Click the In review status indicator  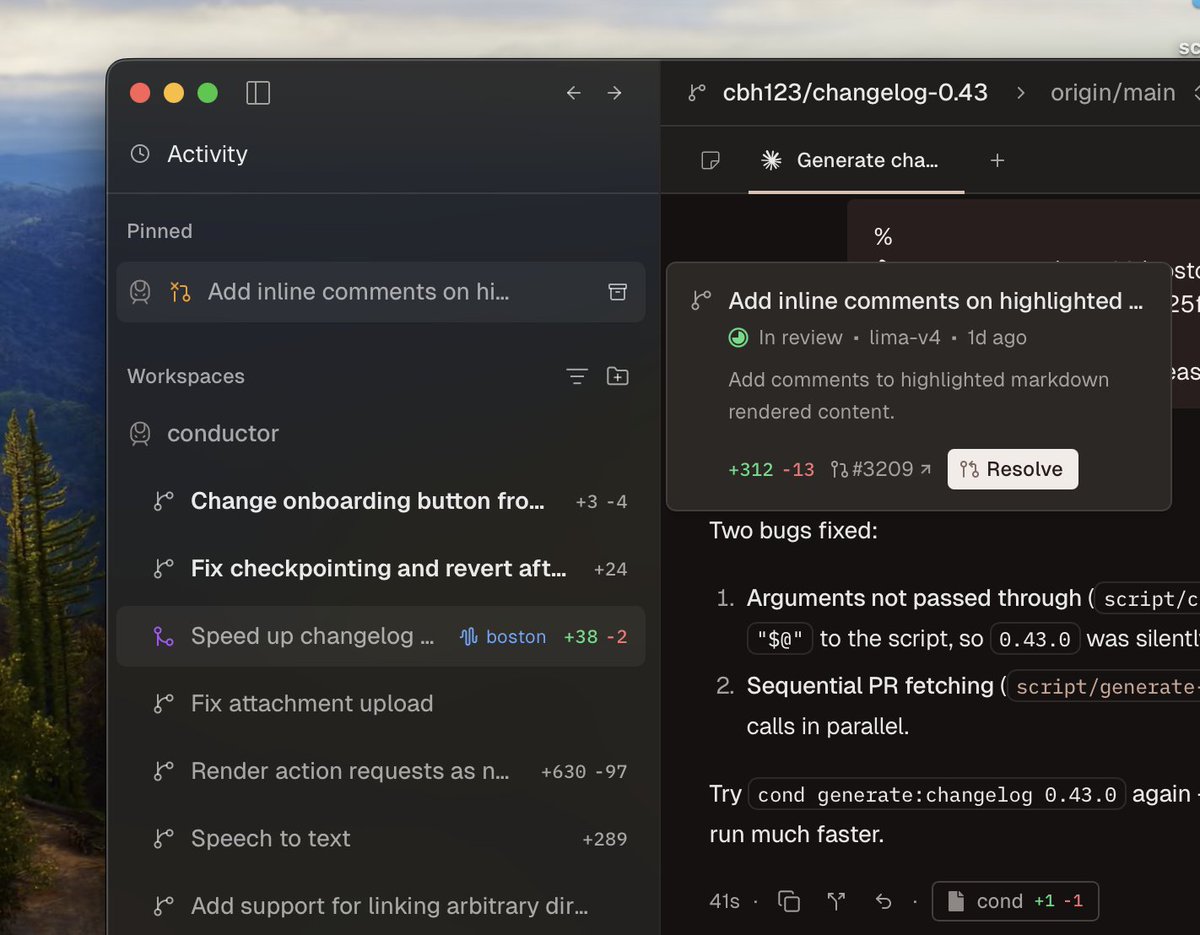[786, 338]
